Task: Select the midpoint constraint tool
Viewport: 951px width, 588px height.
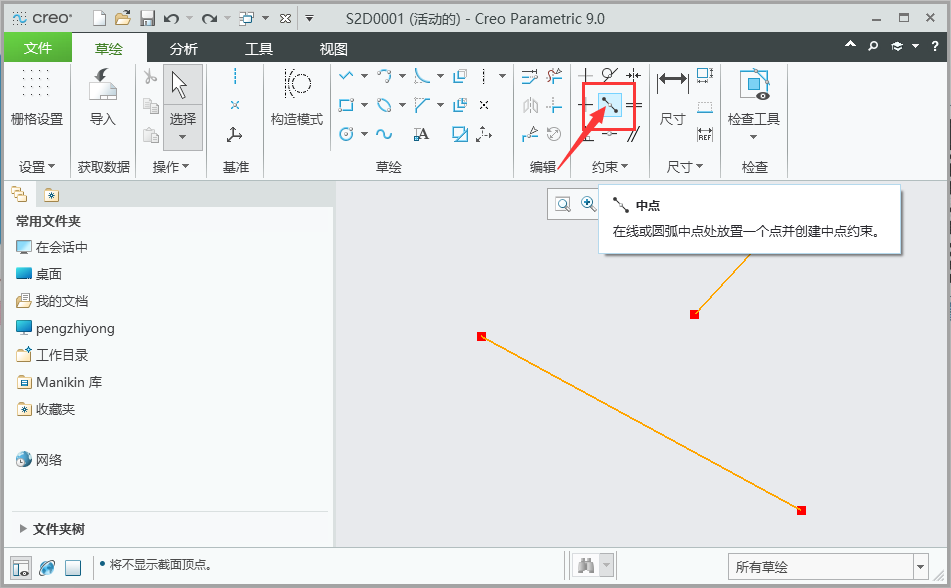Action: pos(611,104)
